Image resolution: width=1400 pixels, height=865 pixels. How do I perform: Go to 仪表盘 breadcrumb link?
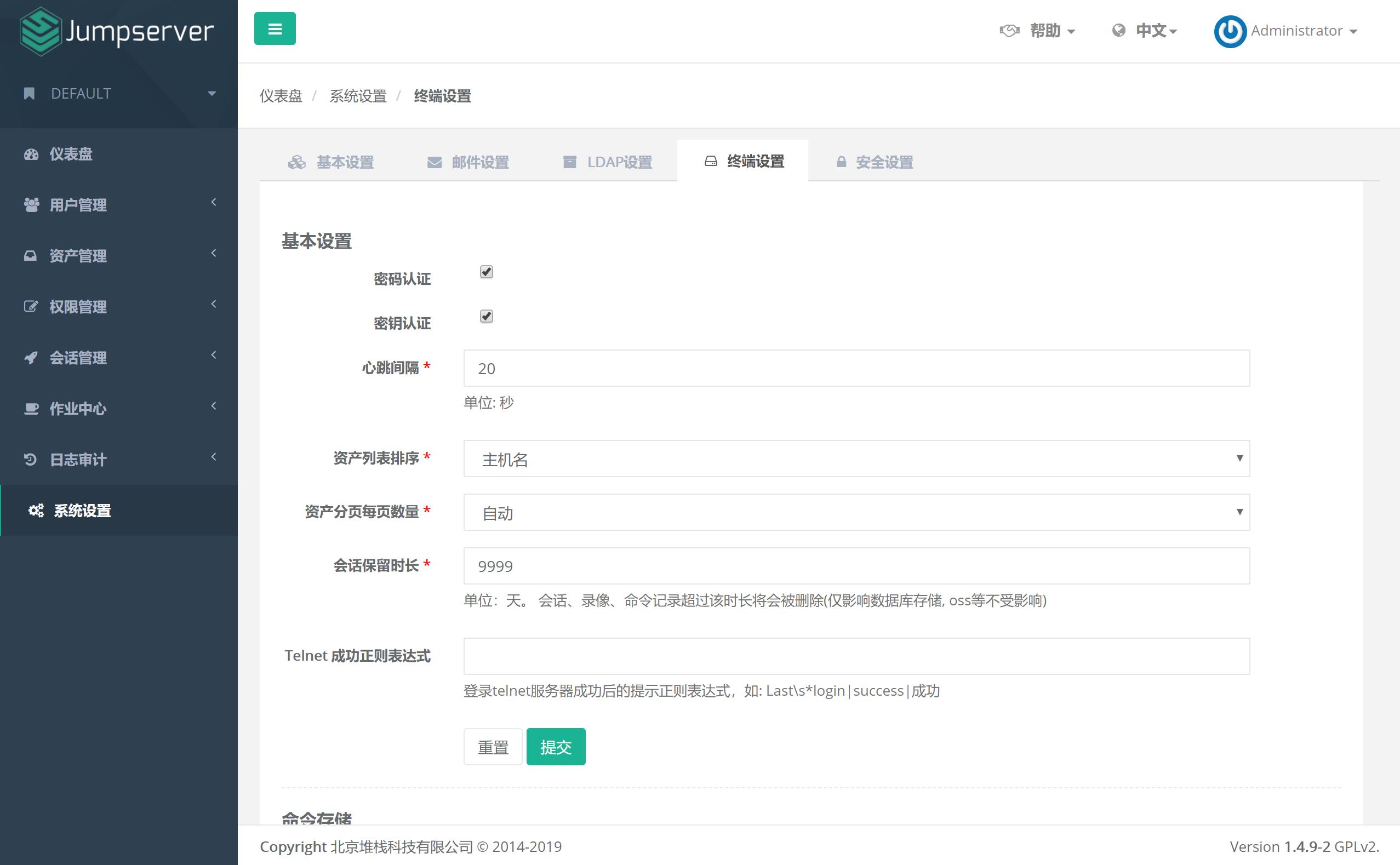tap(281, 96)
